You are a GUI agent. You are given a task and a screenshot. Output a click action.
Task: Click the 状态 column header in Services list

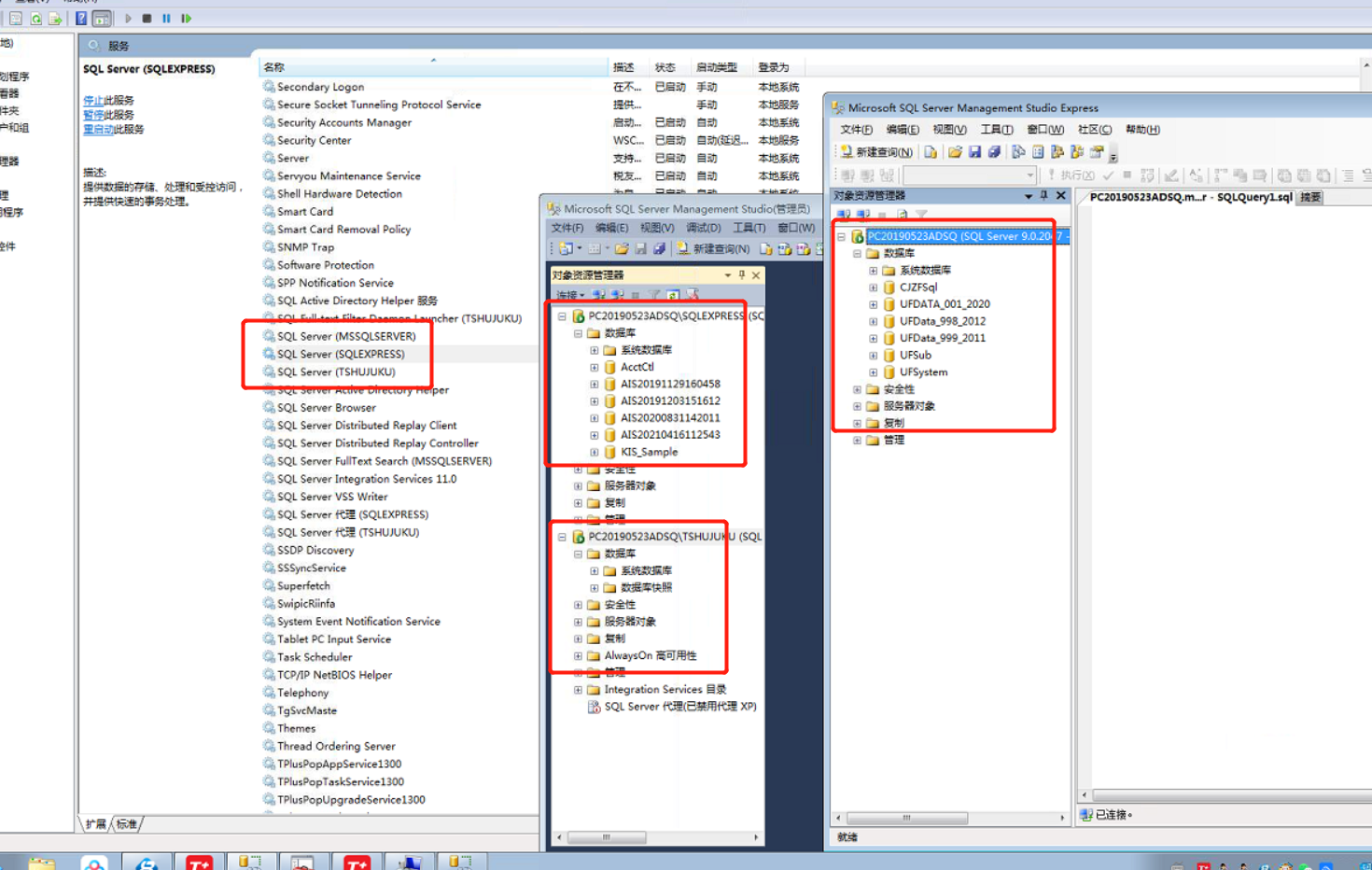665,67
